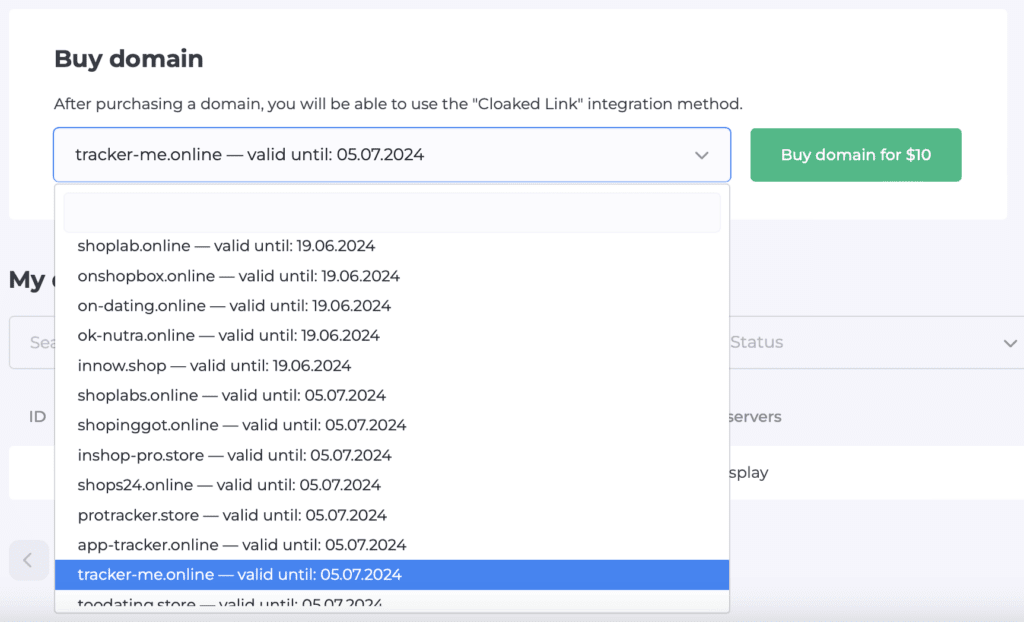Click the highlighted tracker-me.online option

coord(240,574)
